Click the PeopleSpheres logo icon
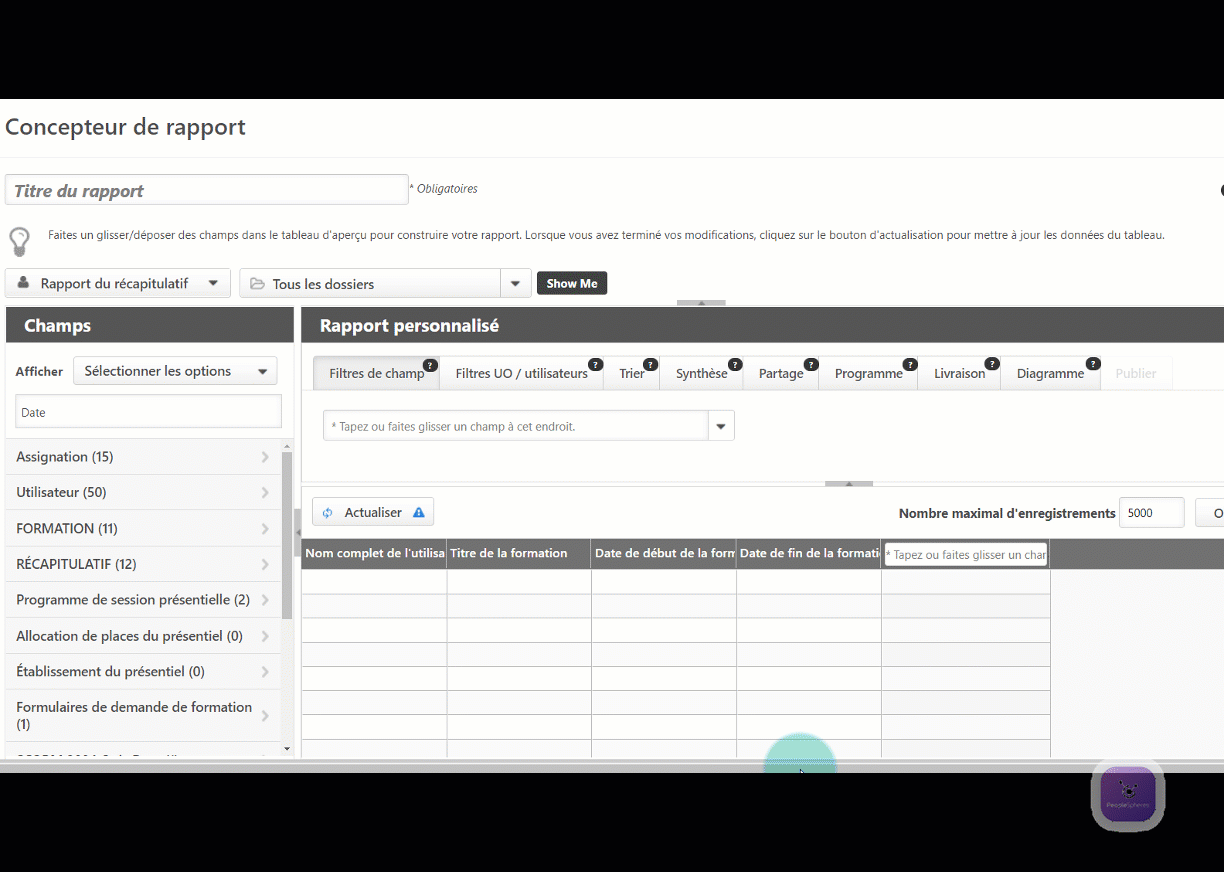This screenshot has width=1224, height=872. (x=1128, y=795)
